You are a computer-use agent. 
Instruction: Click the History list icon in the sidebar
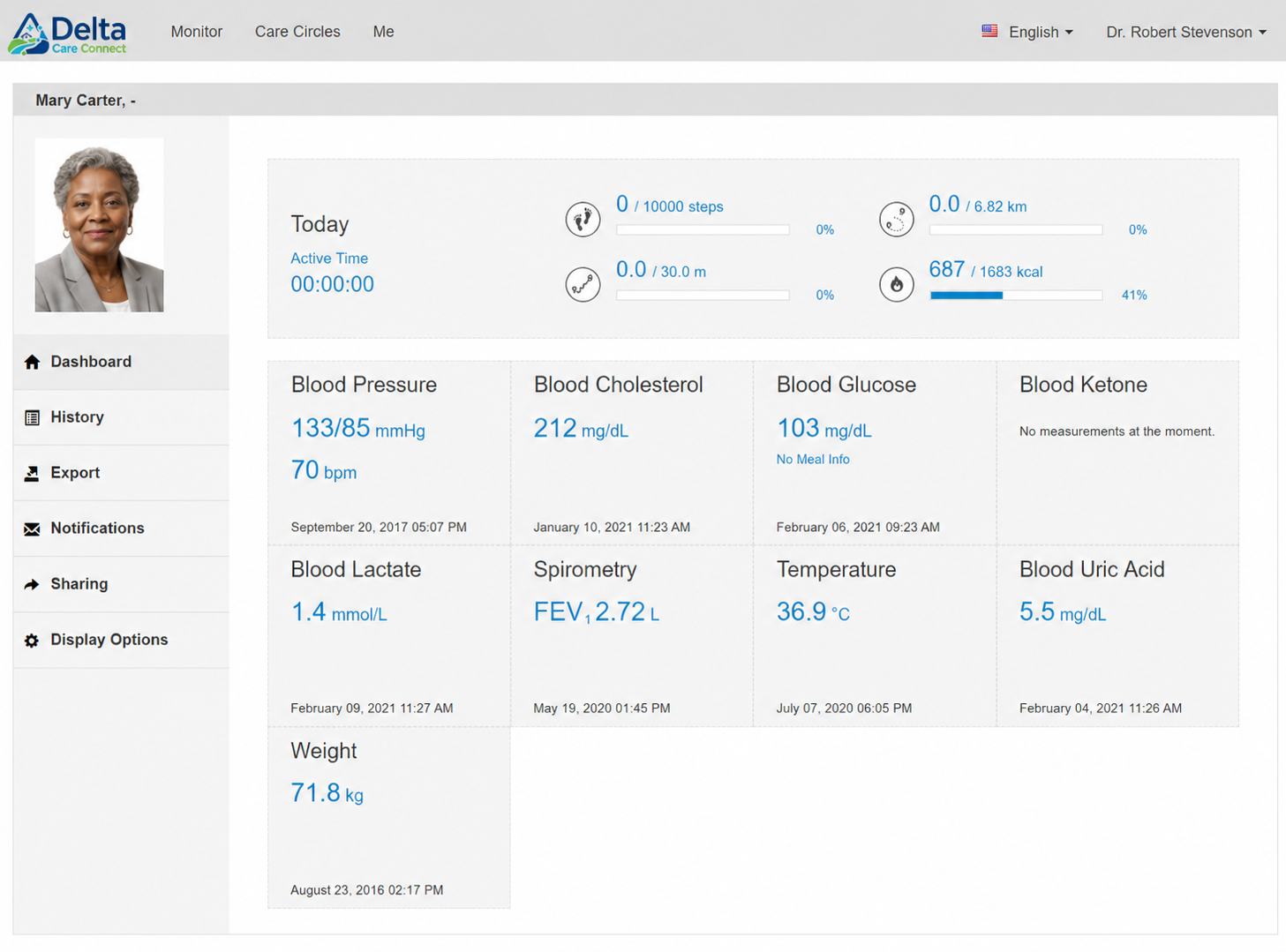[x=33, y=417]
